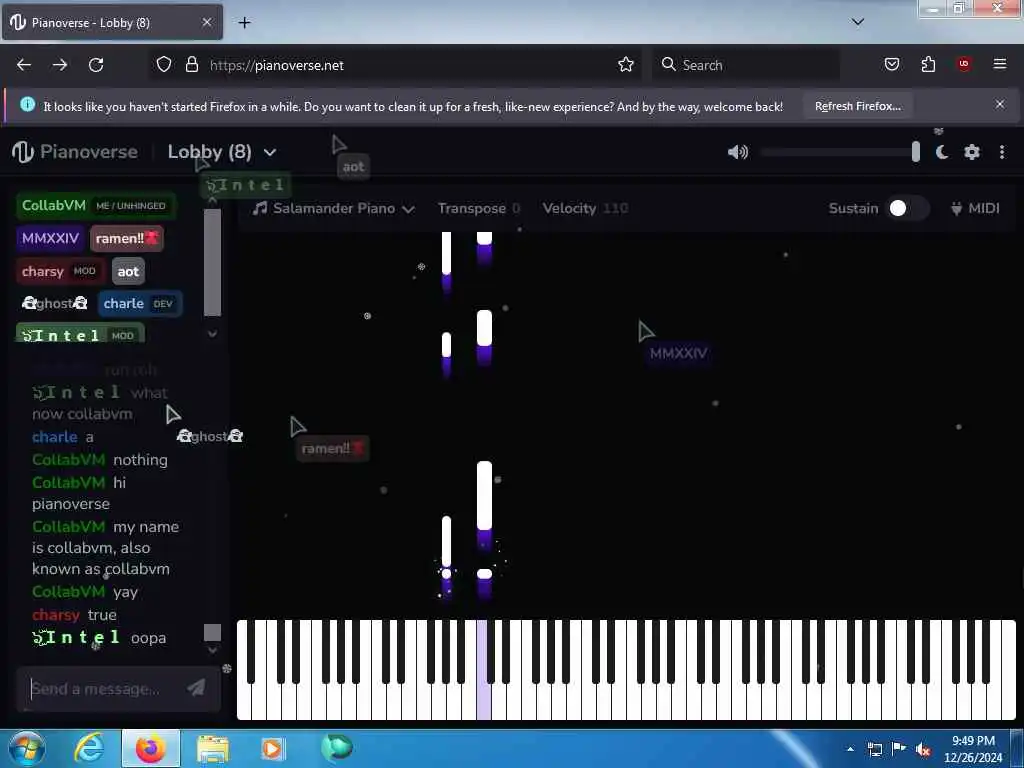Select Intel MOD user tag in list

[80, 334]
